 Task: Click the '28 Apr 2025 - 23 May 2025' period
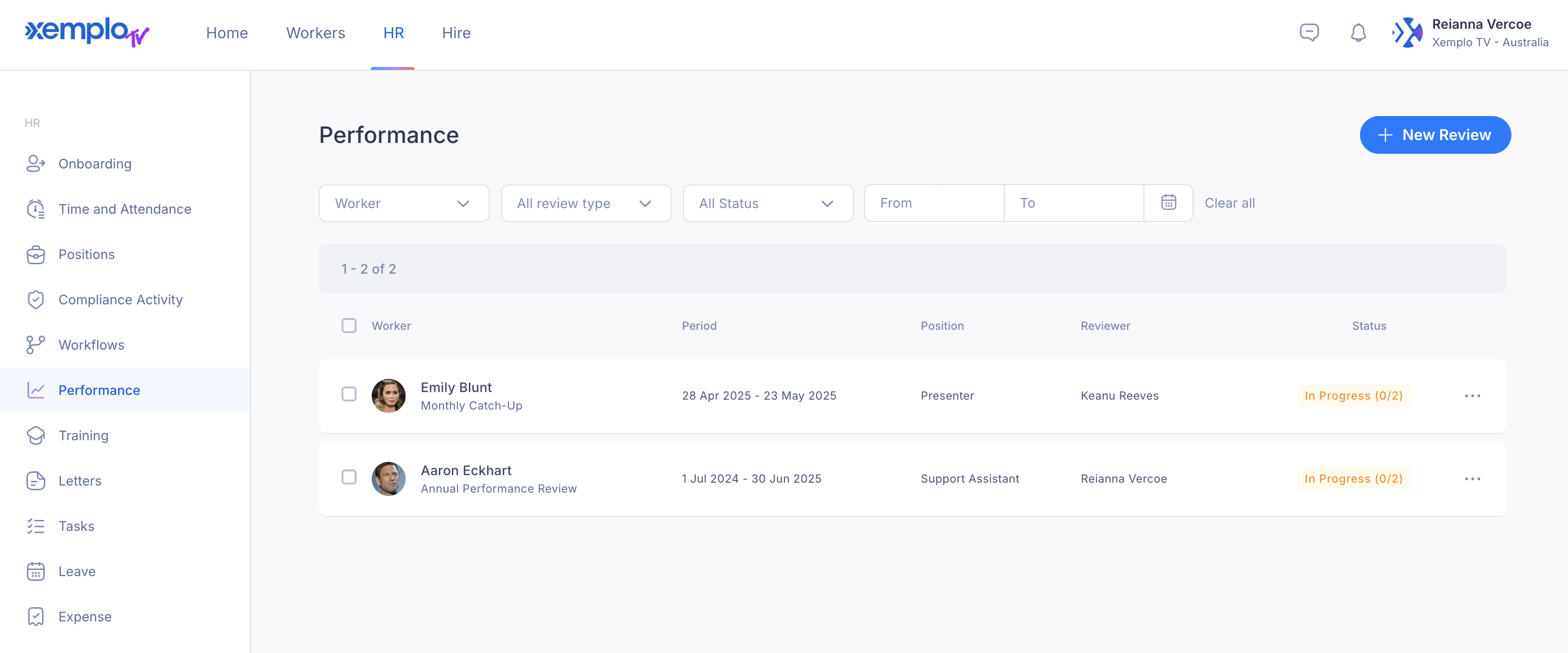point(759,395)
